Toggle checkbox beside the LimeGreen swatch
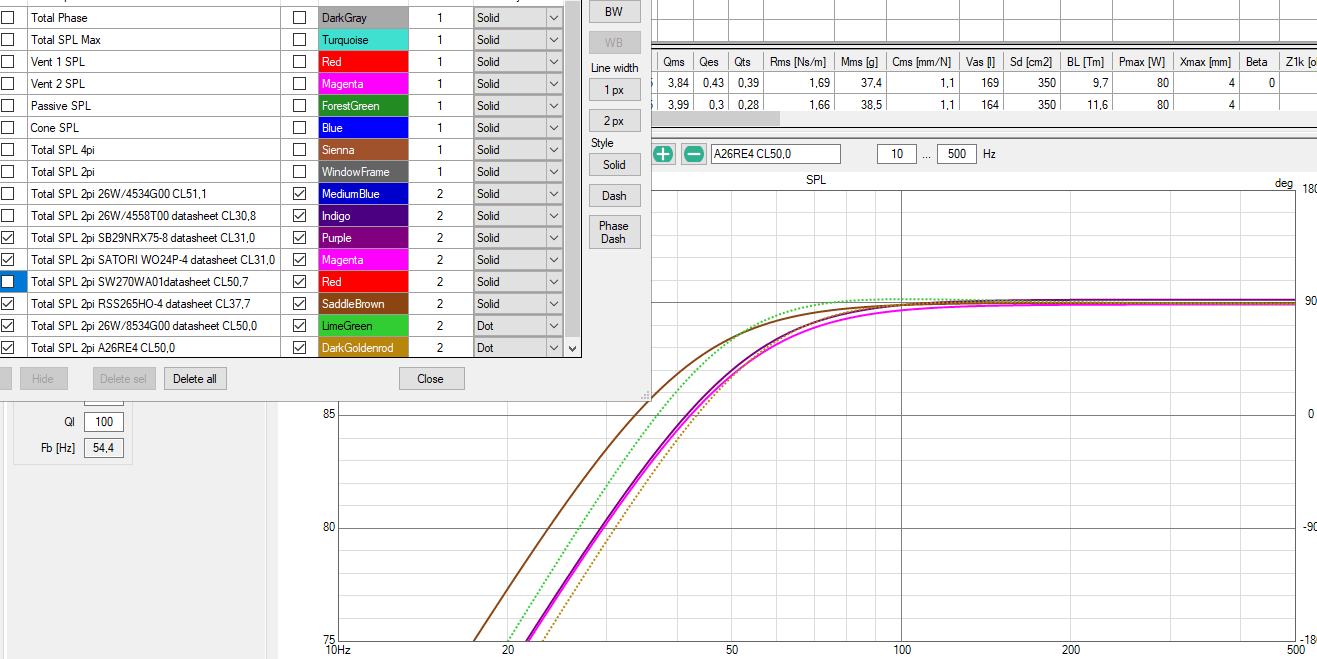The image size is (1317, 659). (299, 326)
